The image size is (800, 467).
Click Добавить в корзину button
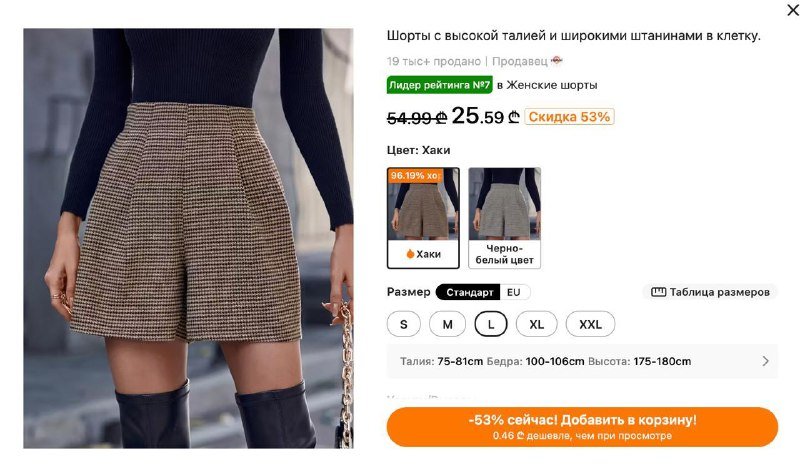click(x=582, y=427)
